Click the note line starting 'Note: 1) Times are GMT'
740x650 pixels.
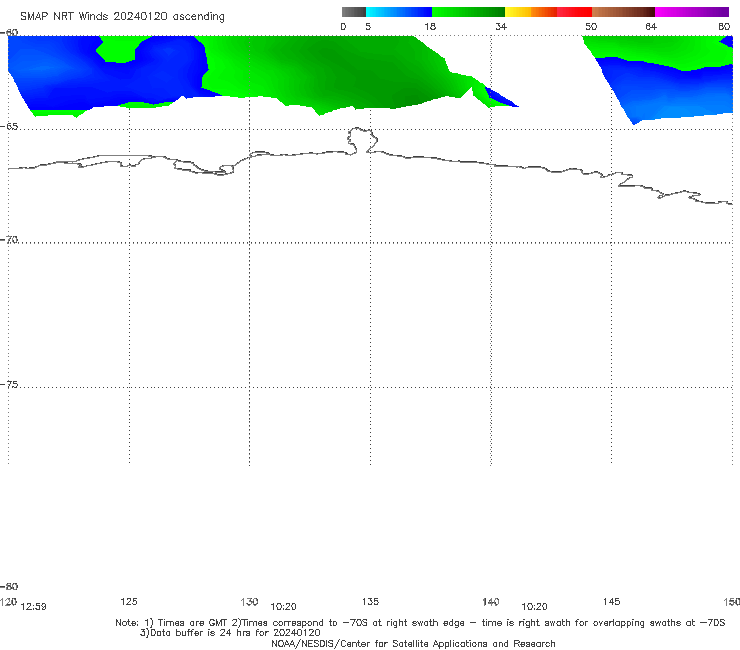point(420,623)
